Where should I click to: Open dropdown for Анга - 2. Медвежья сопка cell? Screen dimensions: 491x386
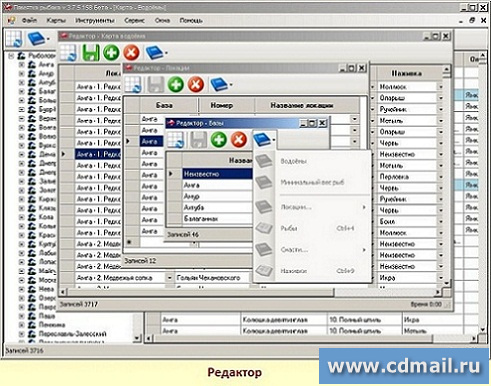[170, 278]
